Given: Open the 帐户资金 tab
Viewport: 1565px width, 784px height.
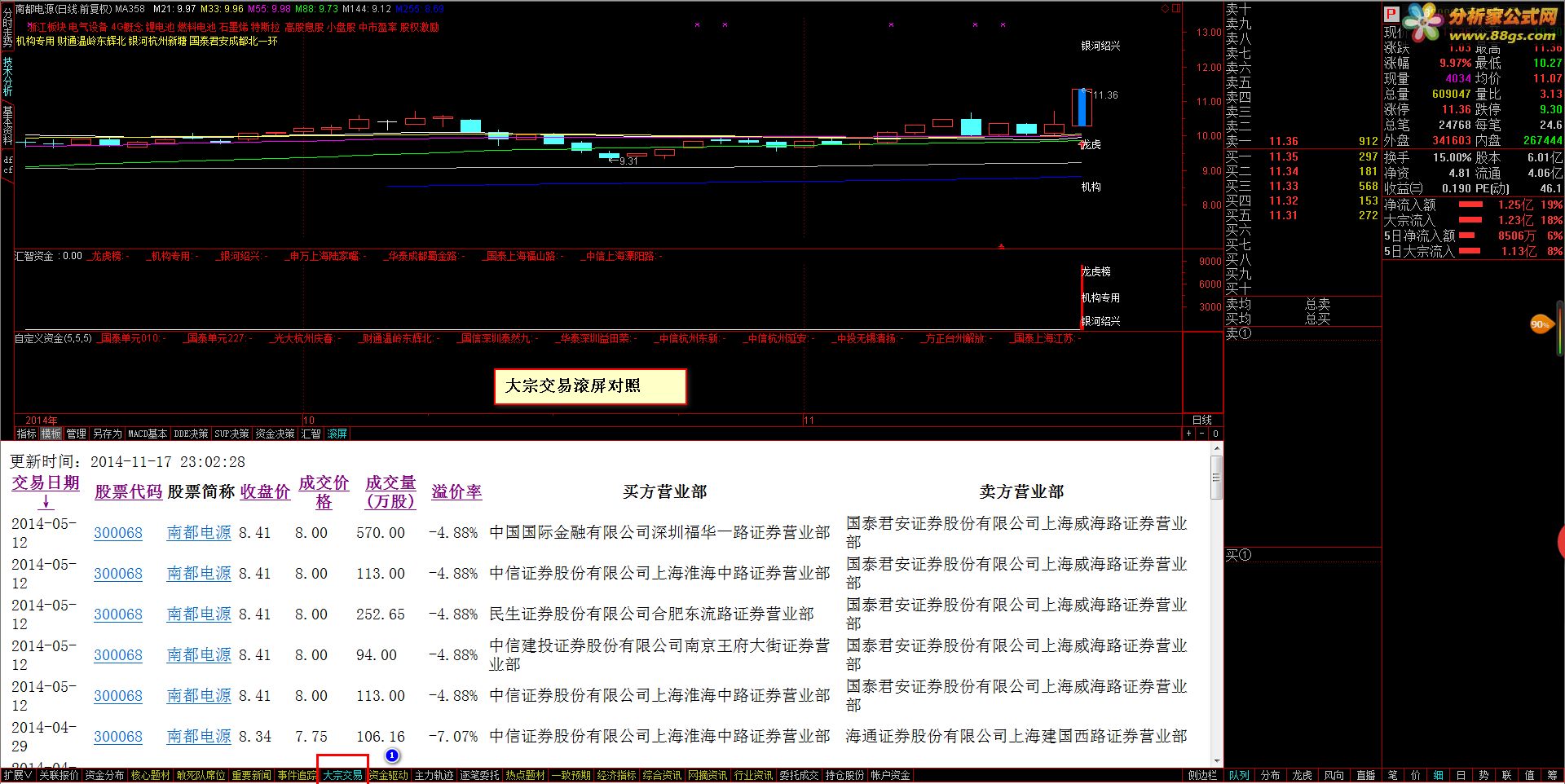Looking at the screenshot, I should (891, 775).
